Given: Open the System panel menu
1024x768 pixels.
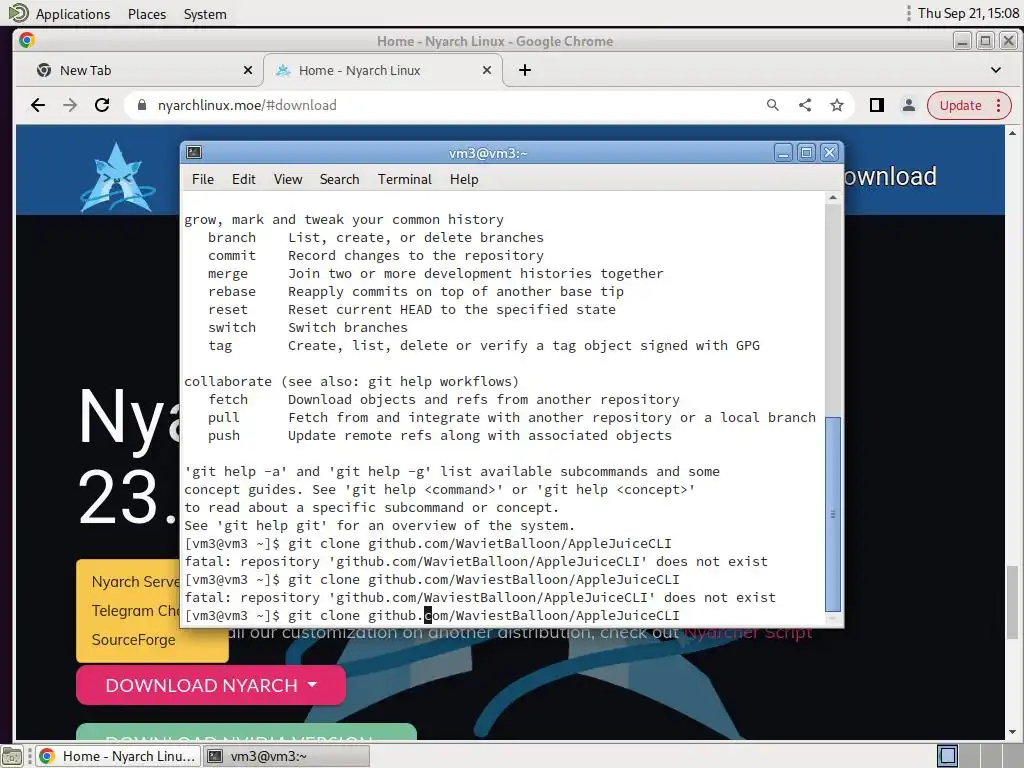Looking at the screenshot, I should [205, 14].
